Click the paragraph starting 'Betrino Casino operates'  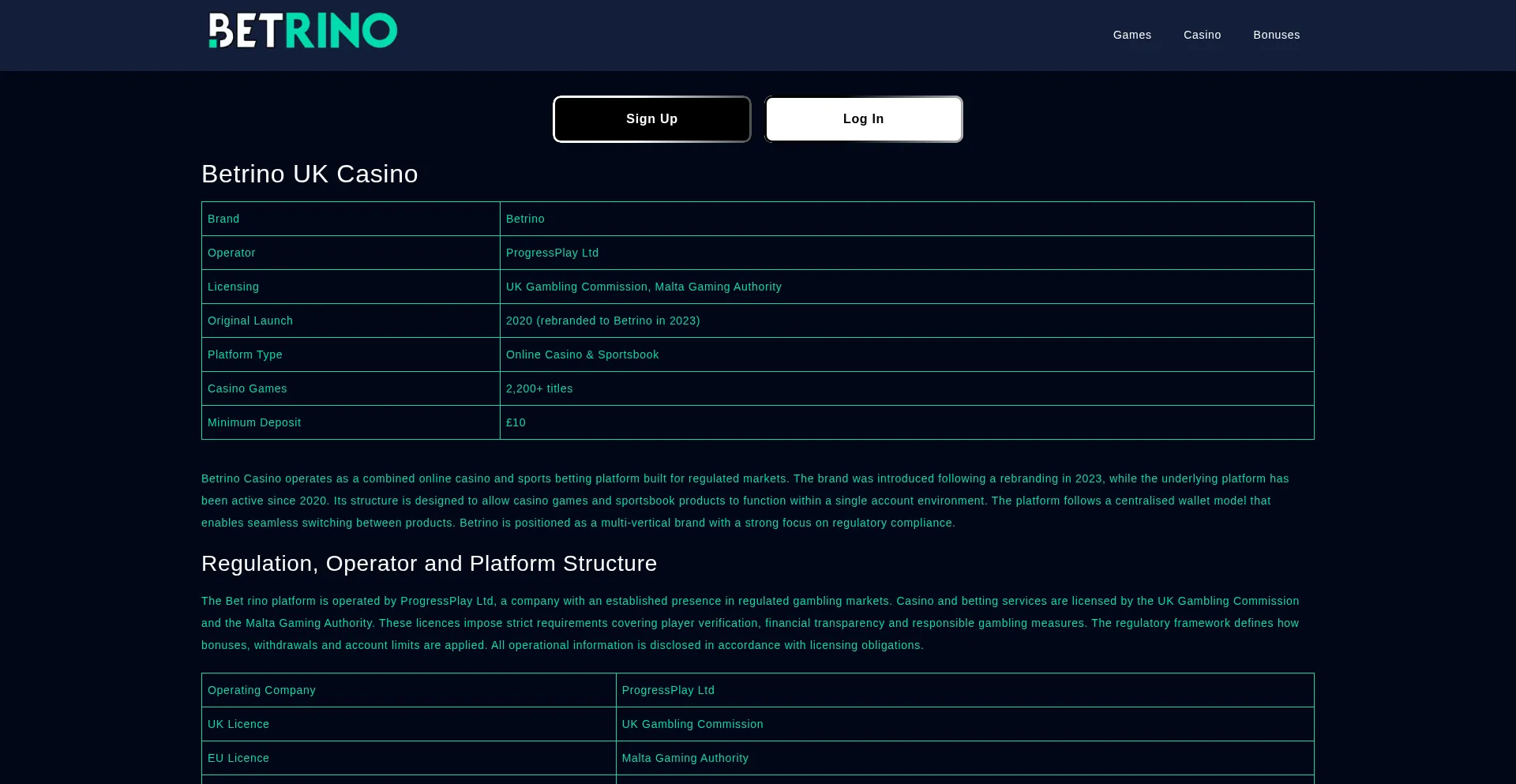745,501
